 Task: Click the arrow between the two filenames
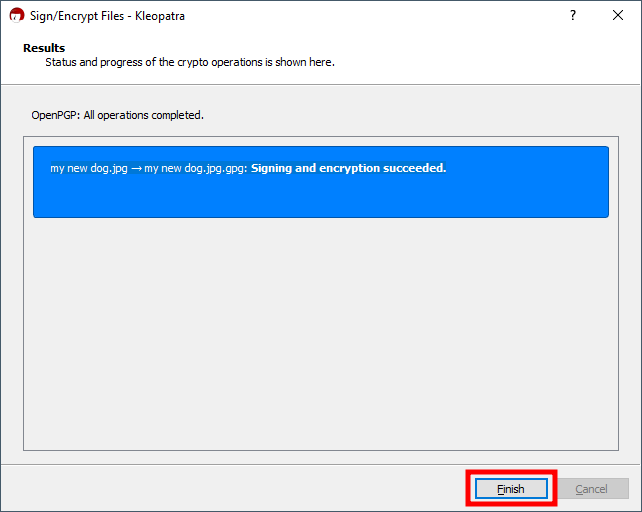[x=136, y=168]
